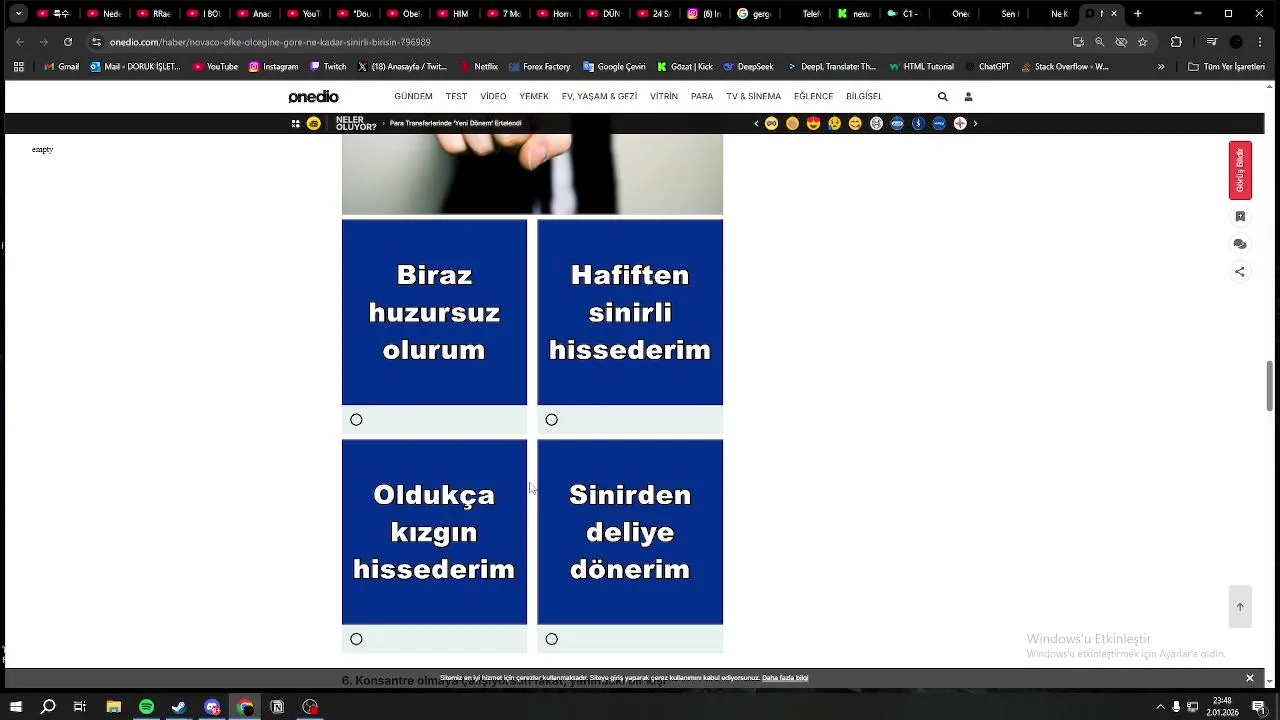Image resolution: width=1280 pixels, height=720 pixels.
Task: Select the crying emoji reaction
Action: [834, 123]
